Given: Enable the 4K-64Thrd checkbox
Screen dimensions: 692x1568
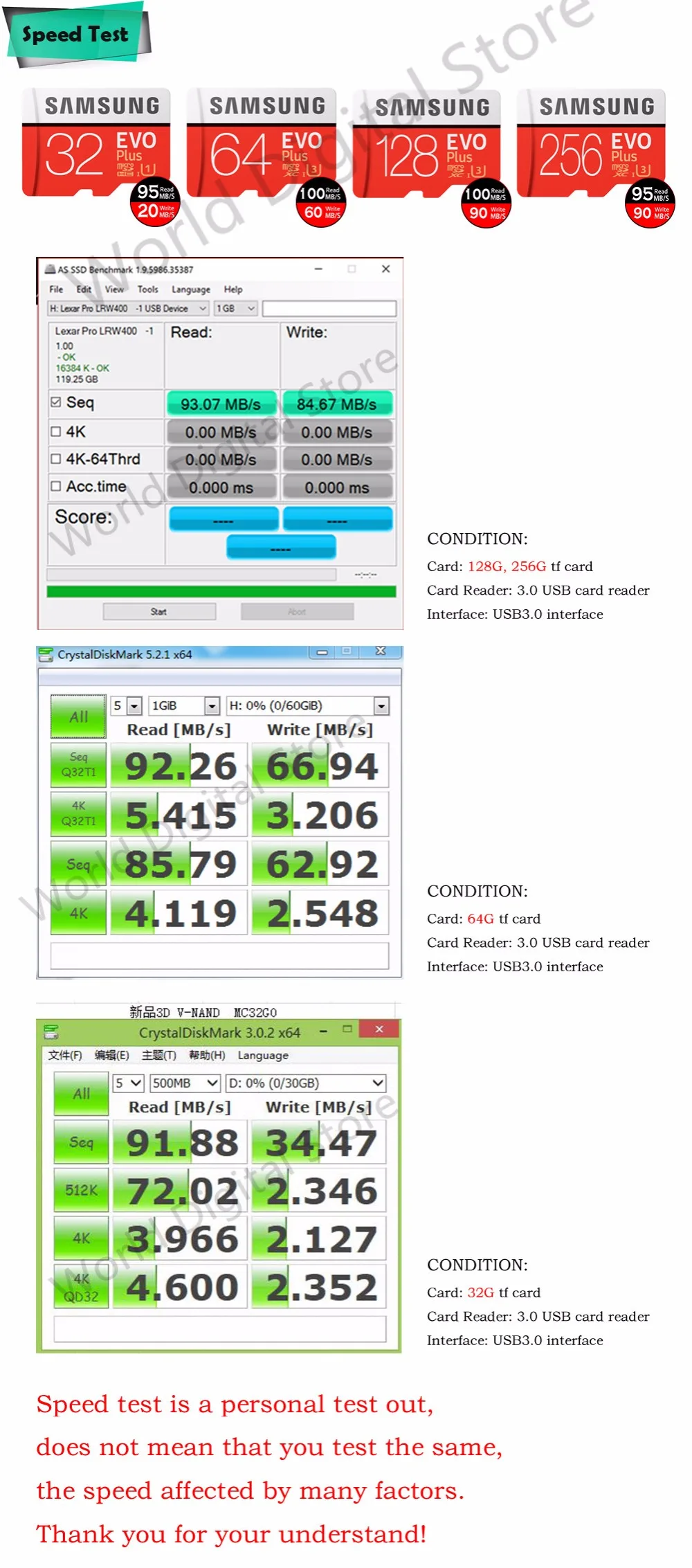Looking at the screenshot, I should click(x=56, y=458).
